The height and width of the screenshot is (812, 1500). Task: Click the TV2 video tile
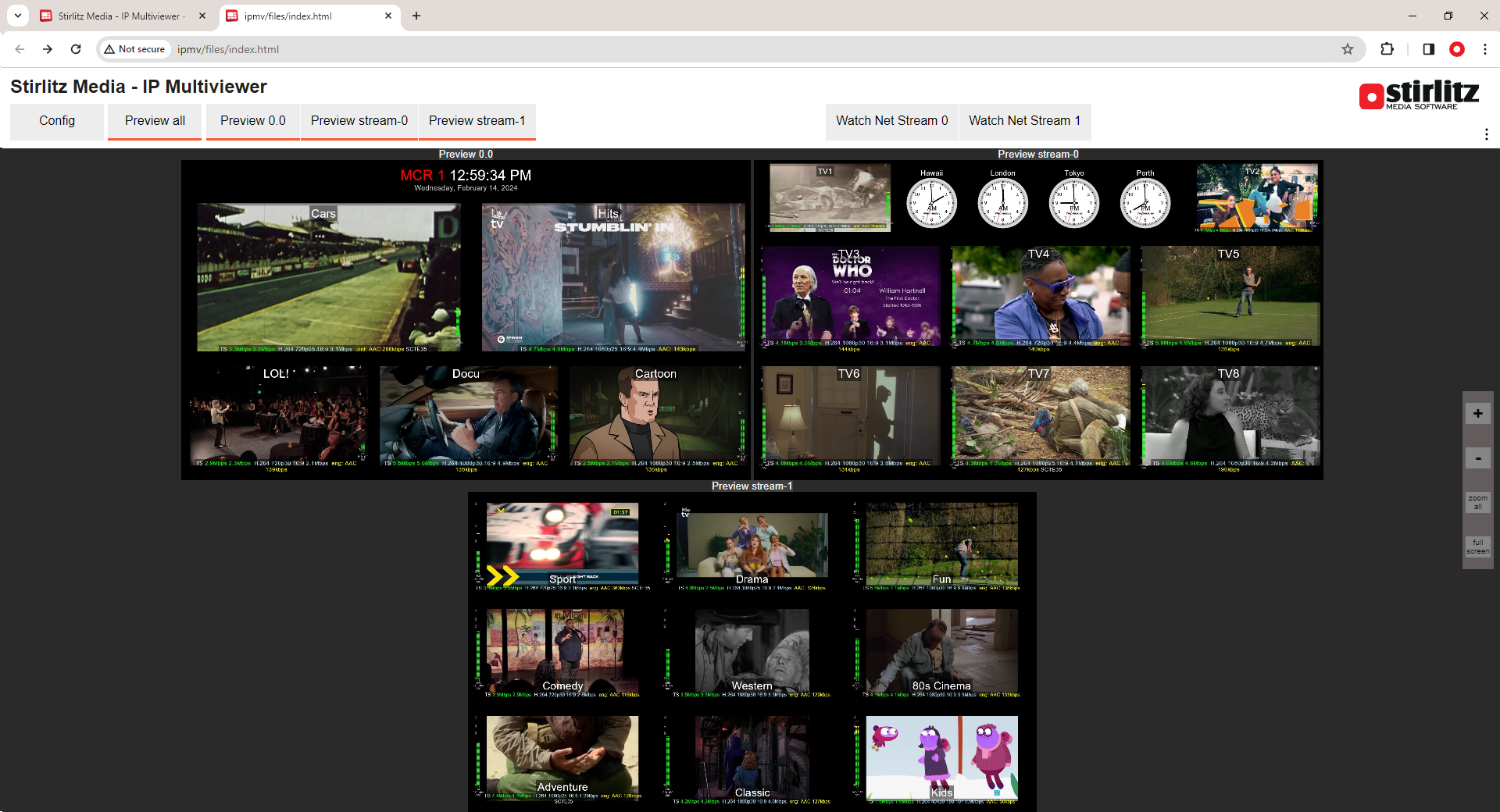1257,198
